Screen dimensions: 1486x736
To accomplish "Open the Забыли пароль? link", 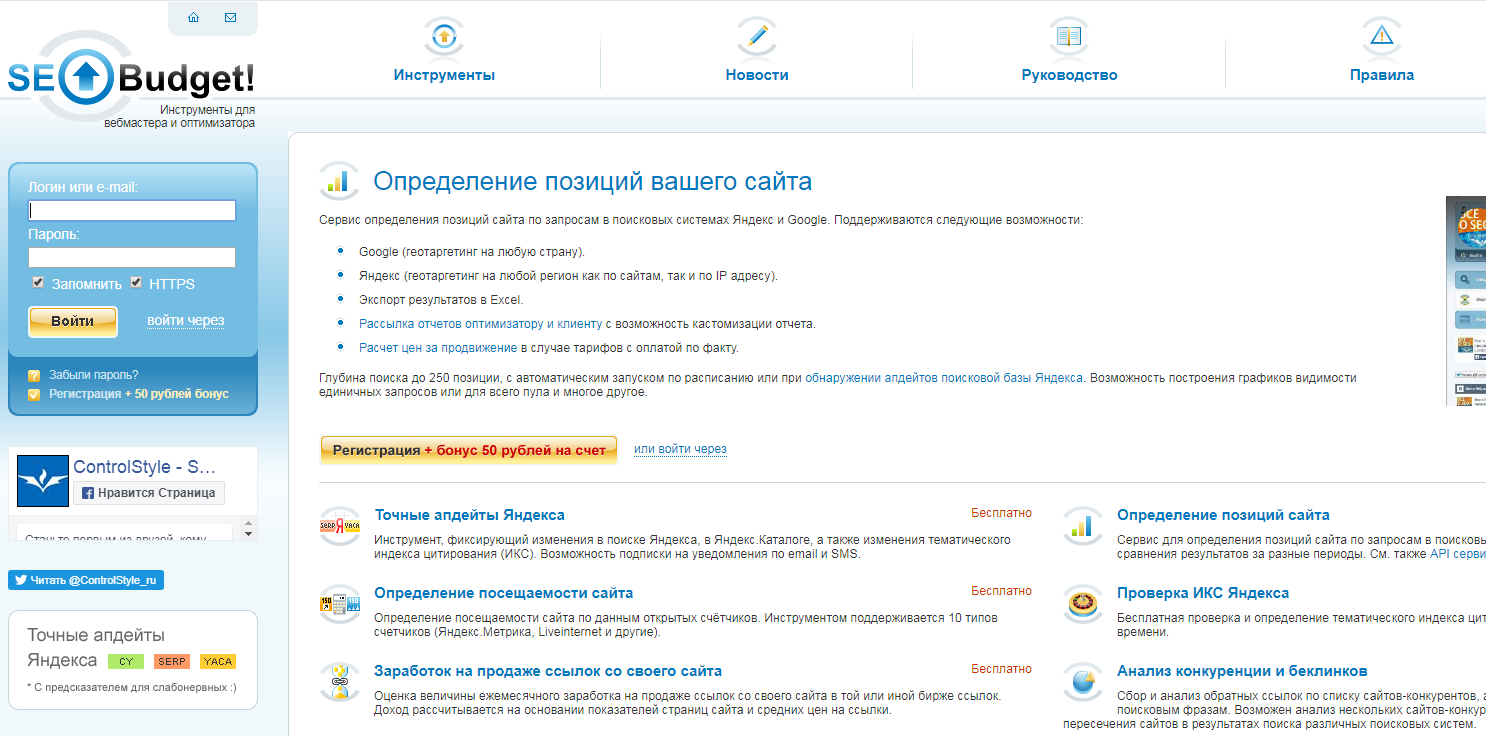I will tap(94, 375).
